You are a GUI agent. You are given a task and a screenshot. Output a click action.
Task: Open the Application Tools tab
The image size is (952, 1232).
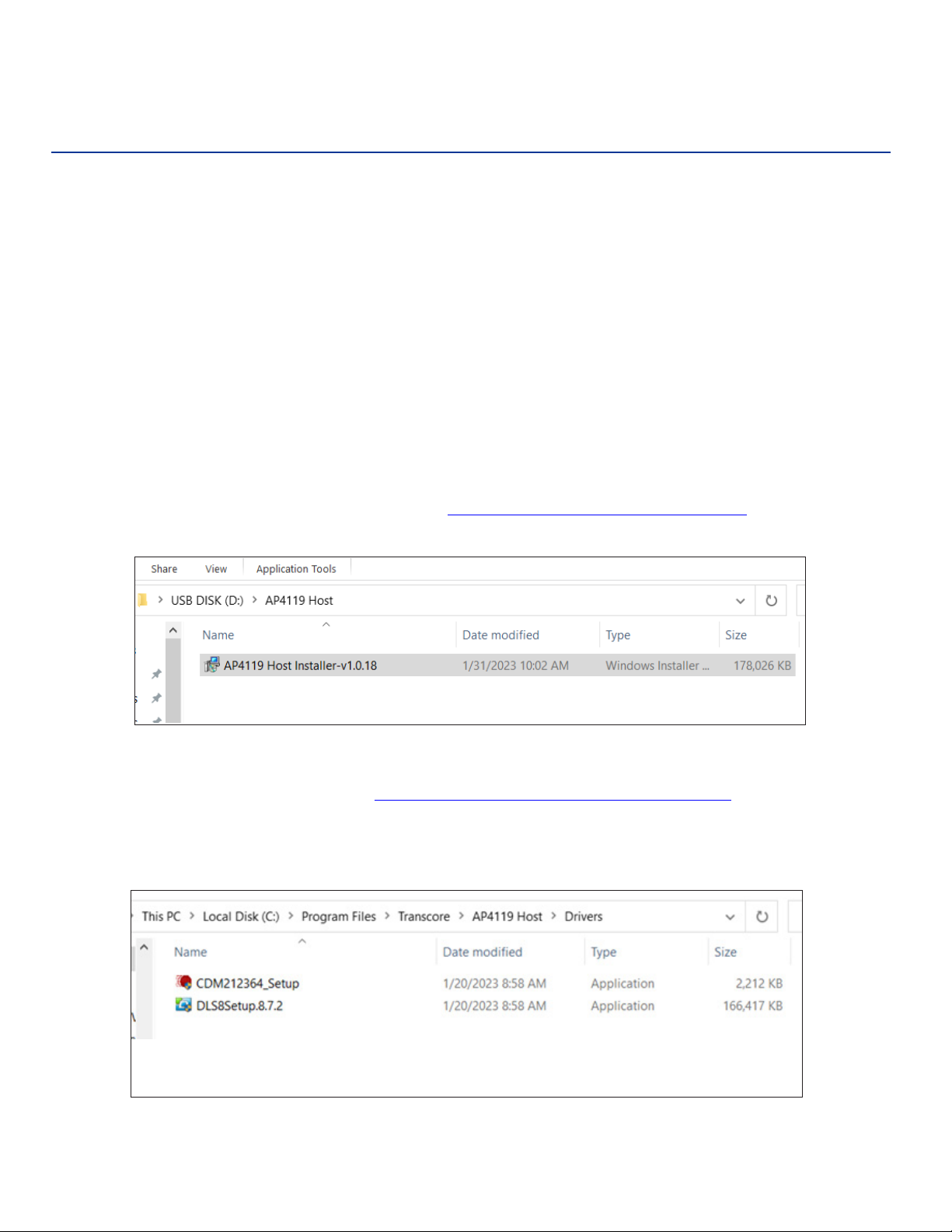[296, 569]
